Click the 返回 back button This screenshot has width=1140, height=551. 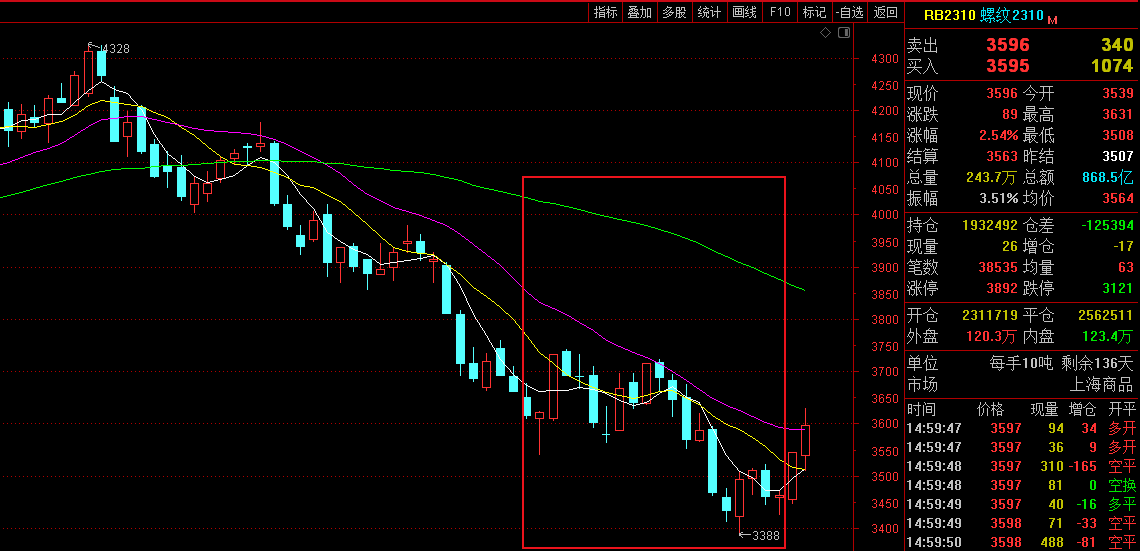click(x=885, y=12)
